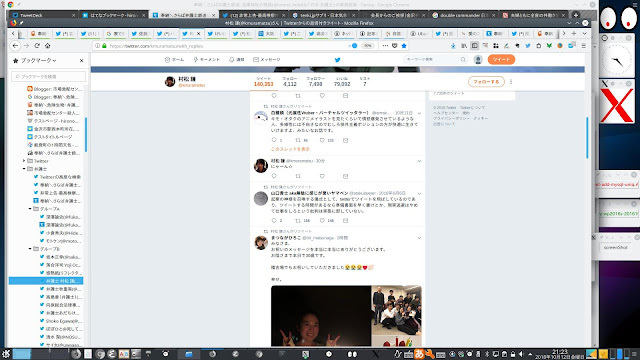Image resolution: width=640 pixels, height=360 pixels.
Task: Open the Shoko Egawa bookmark
Action: (x=60, y=321)
